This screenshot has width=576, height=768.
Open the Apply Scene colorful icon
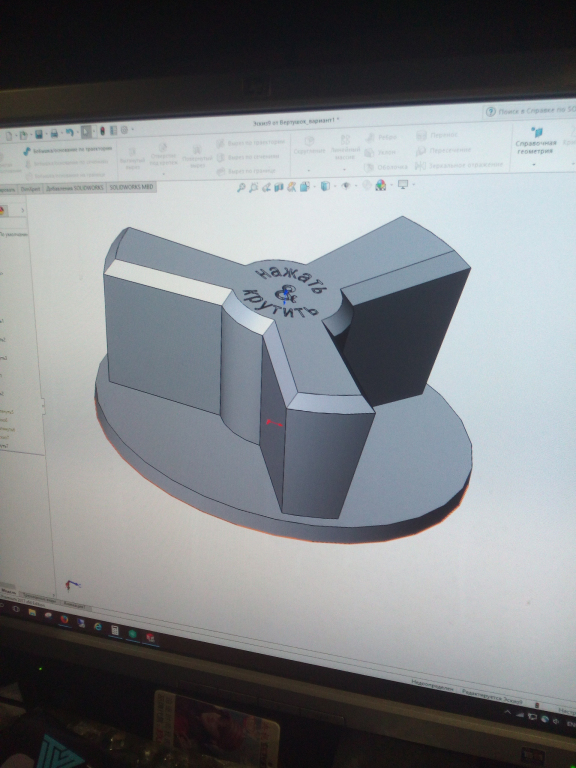point(381,185)
